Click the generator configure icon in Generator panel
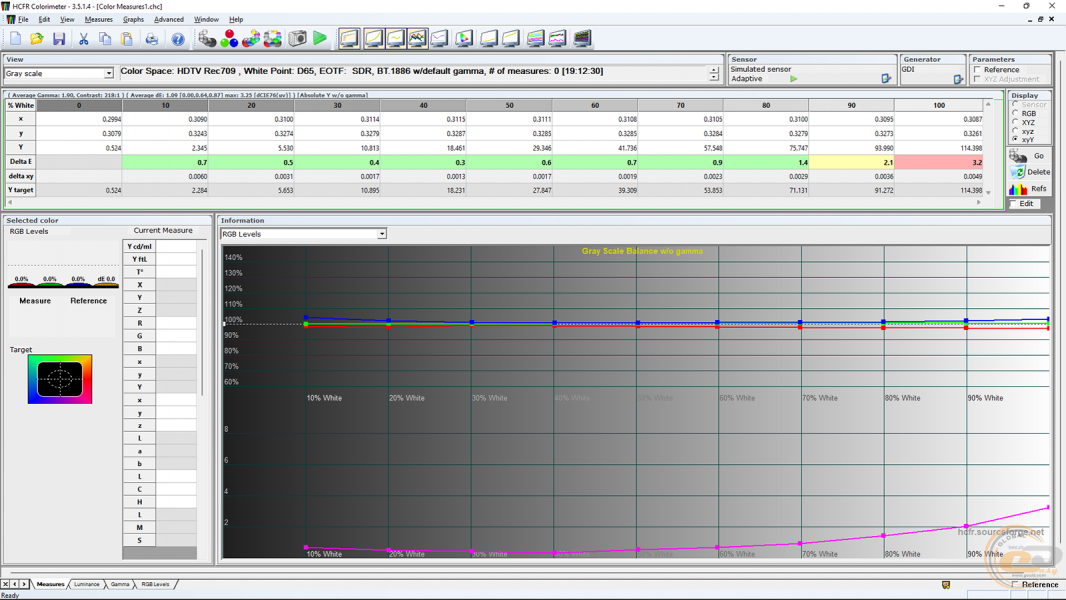 tap(958, 79)
